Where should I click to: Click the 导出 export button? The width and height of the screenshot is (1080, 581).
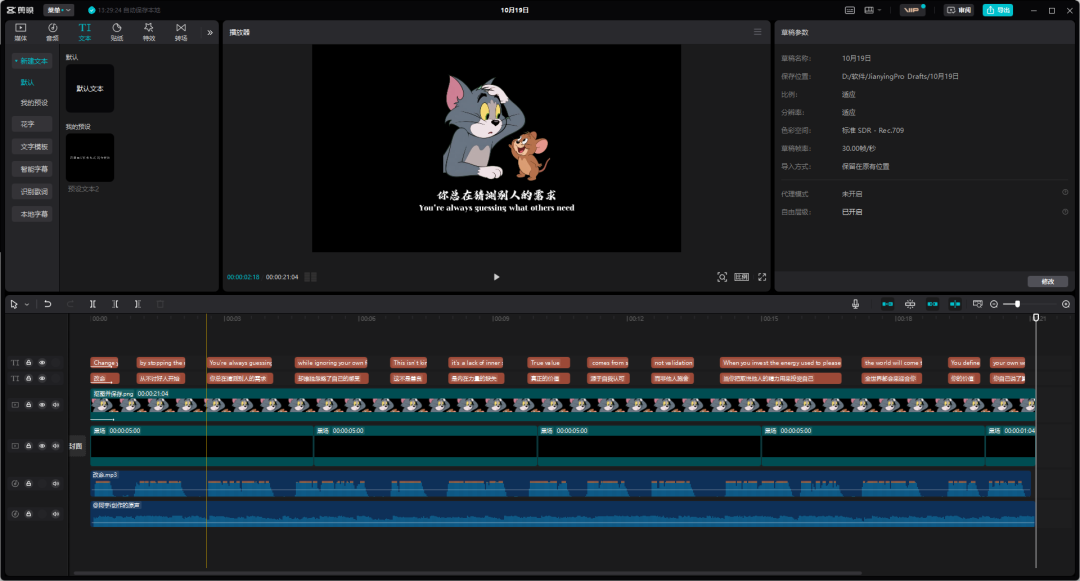click(x=997, y=10)
